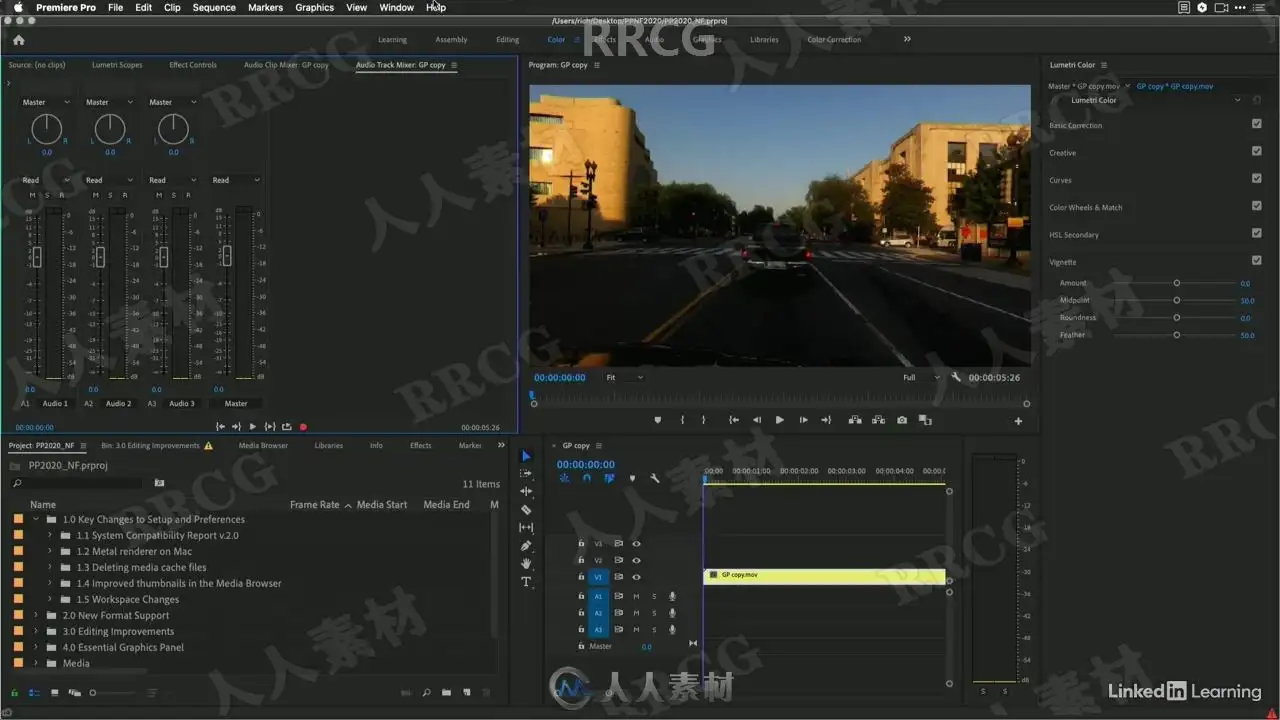Image resolution: width=1280 pixels, height=720 pixels.
Task: Toggle Snap in timeline
Action: (587, 478)
